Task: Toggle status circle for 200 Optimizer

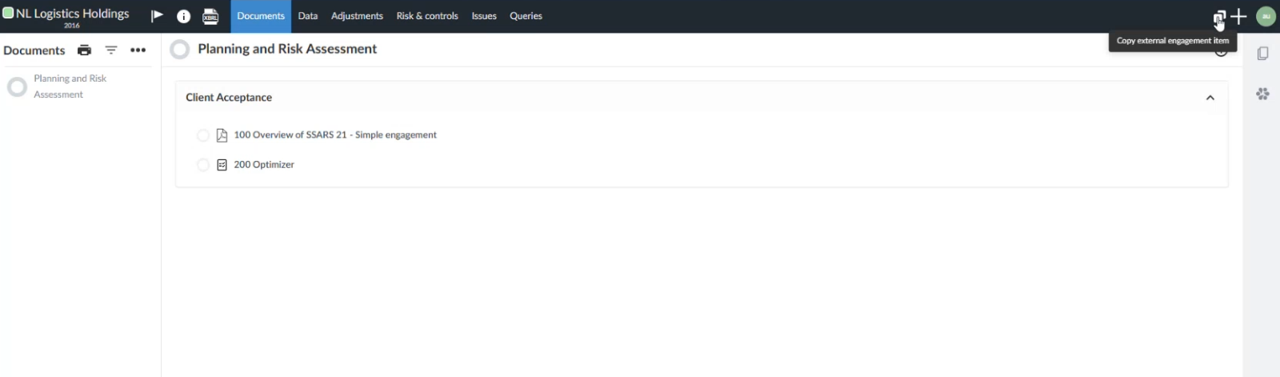Action: click(203, 165)
